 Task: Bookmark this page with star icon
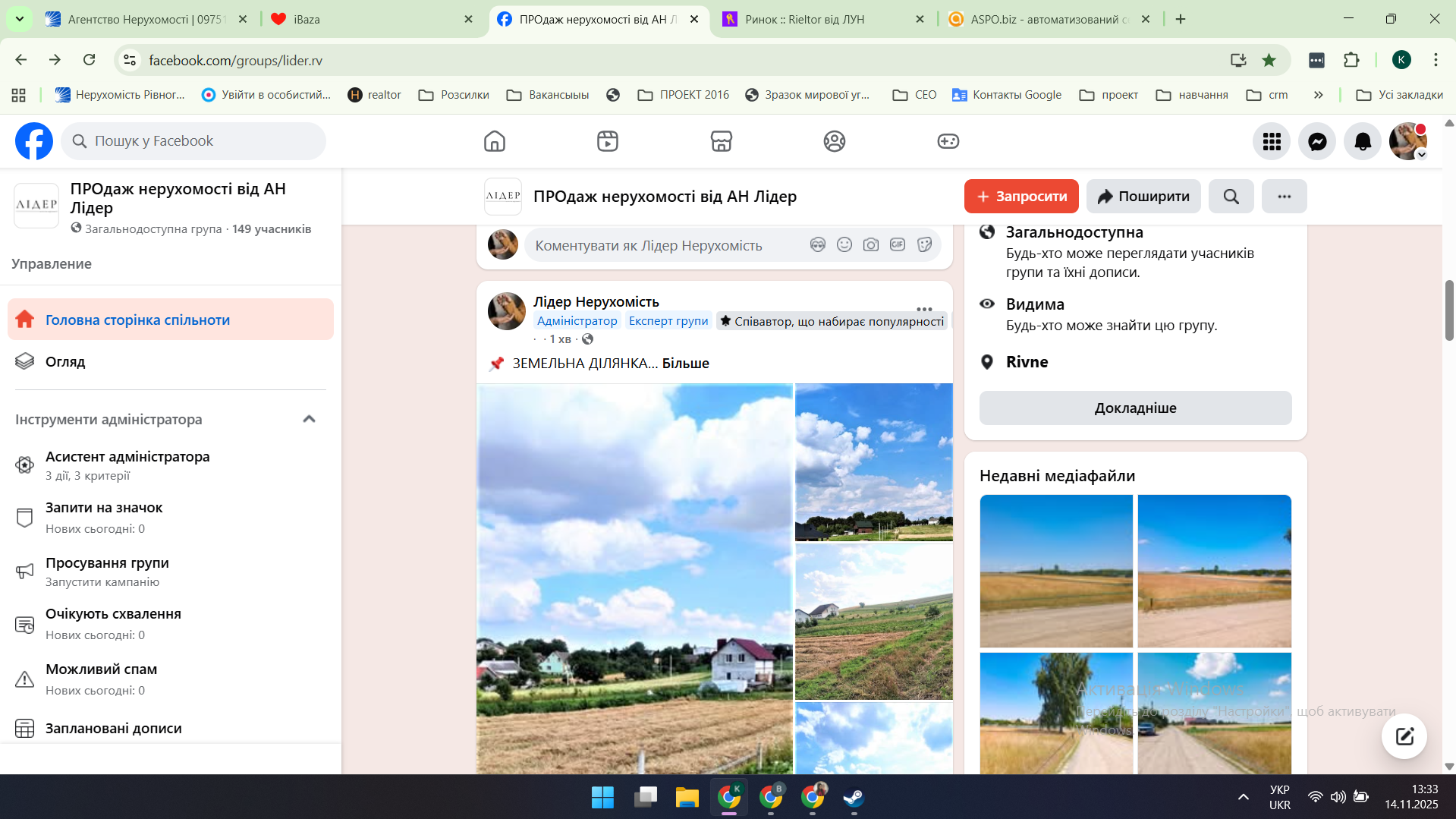click(1269, 60)
